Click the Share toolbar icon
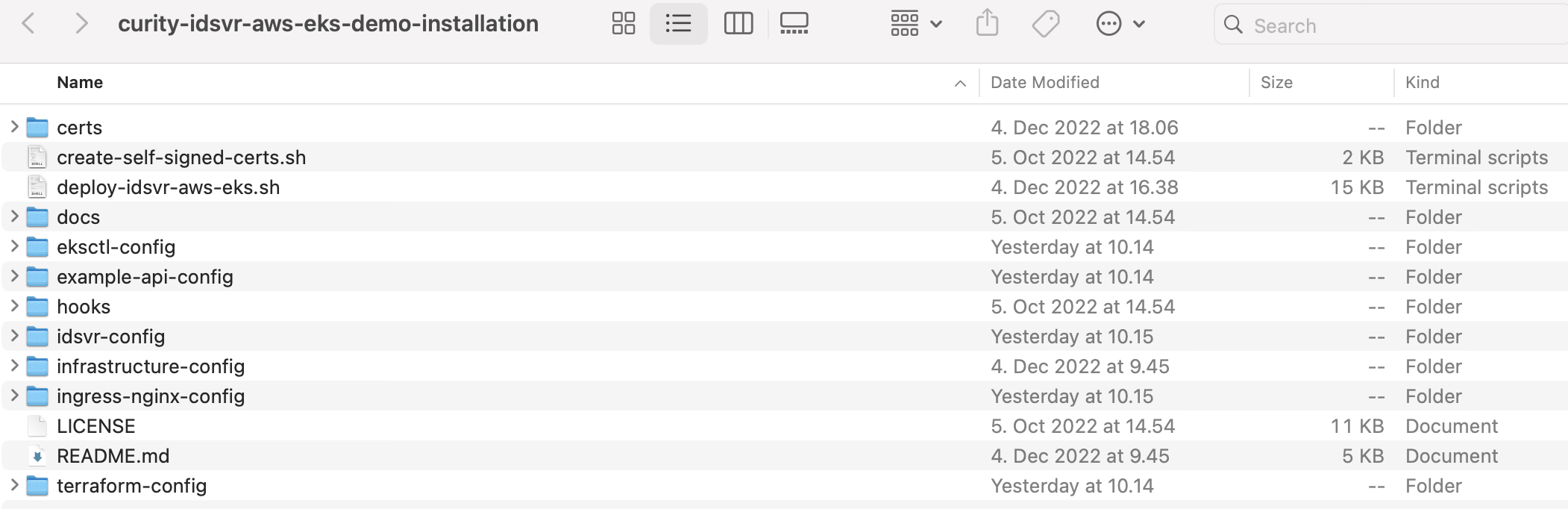This screenshot has height=509, width=1568. tap(987, 24)
